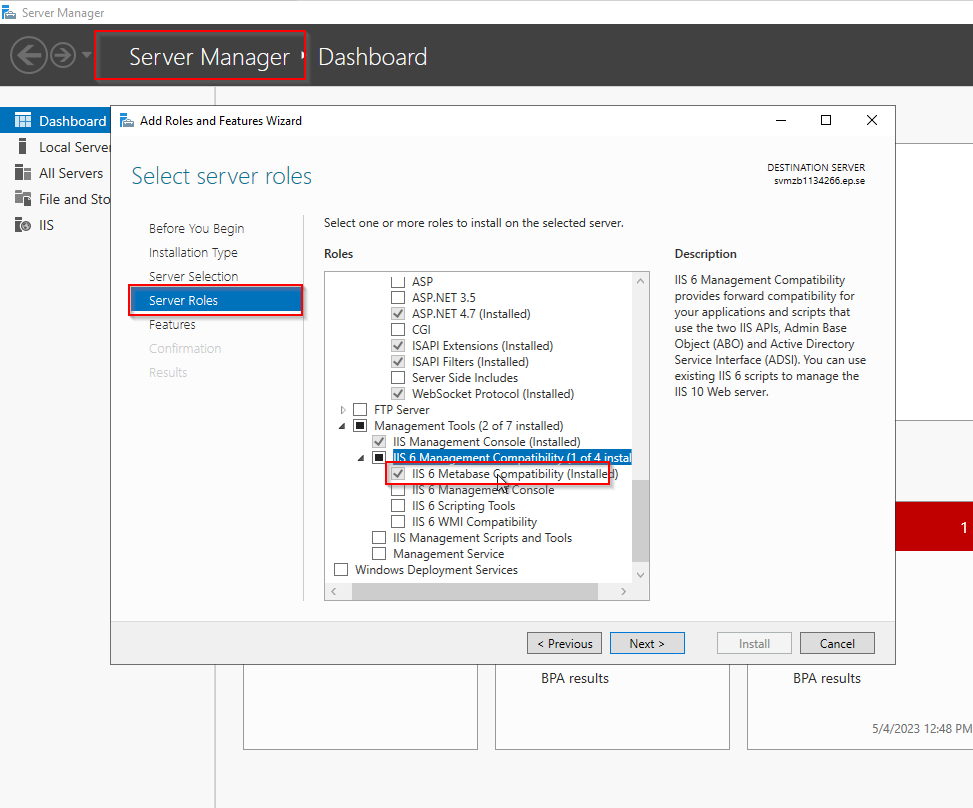Click the Add Roles and Features Wizard icon

tap(127, 120)
